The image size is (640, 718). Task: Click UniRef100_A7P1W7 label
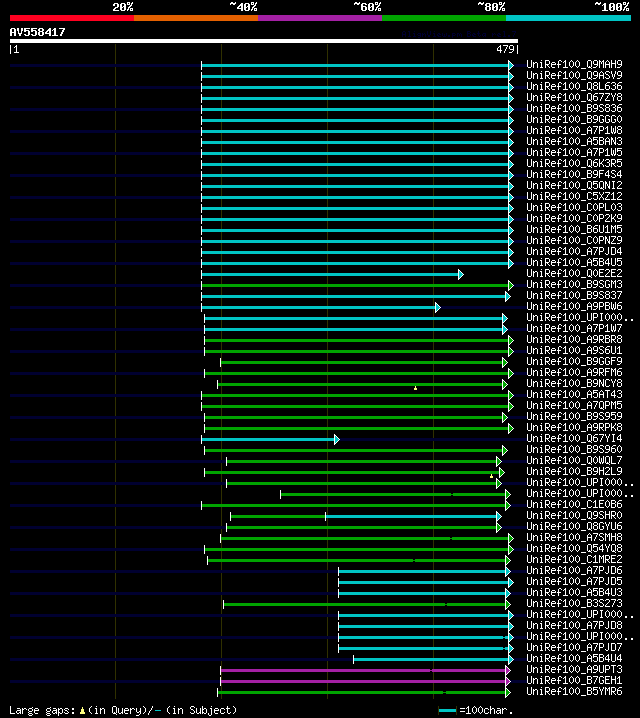574,328
